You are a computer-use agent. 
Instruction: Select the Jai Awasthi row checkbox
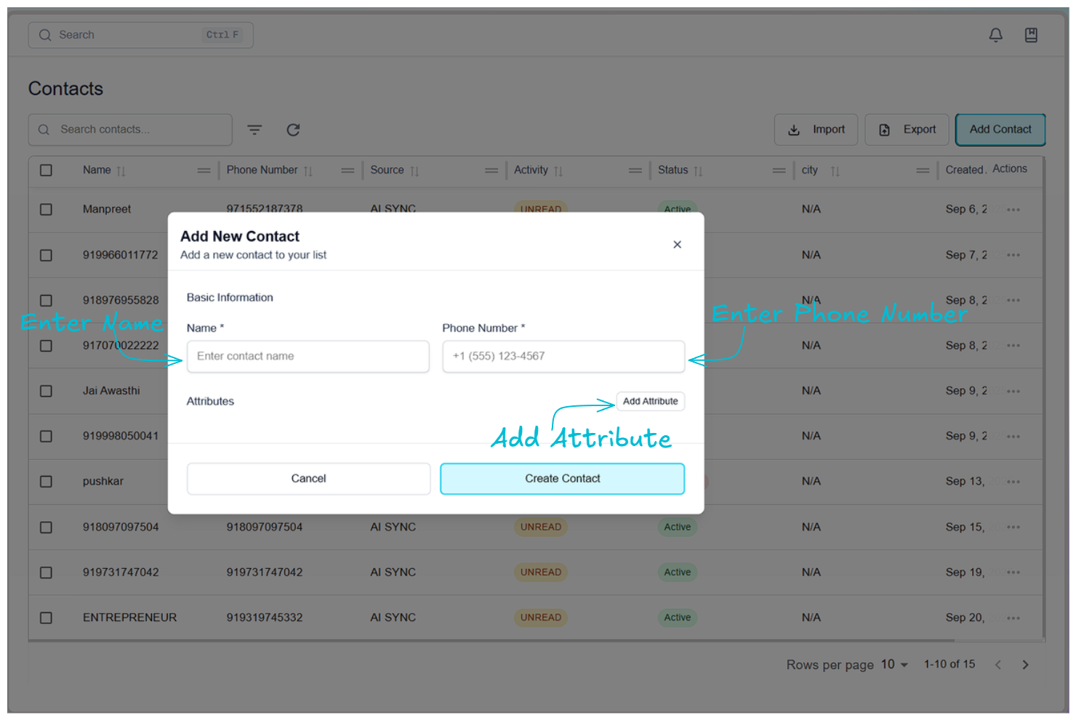tap(46, 391)
